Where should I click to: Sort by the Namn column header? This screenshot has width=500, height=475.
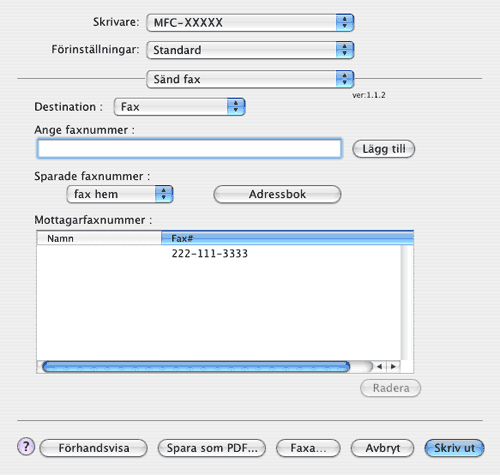[x=99, y=238]
